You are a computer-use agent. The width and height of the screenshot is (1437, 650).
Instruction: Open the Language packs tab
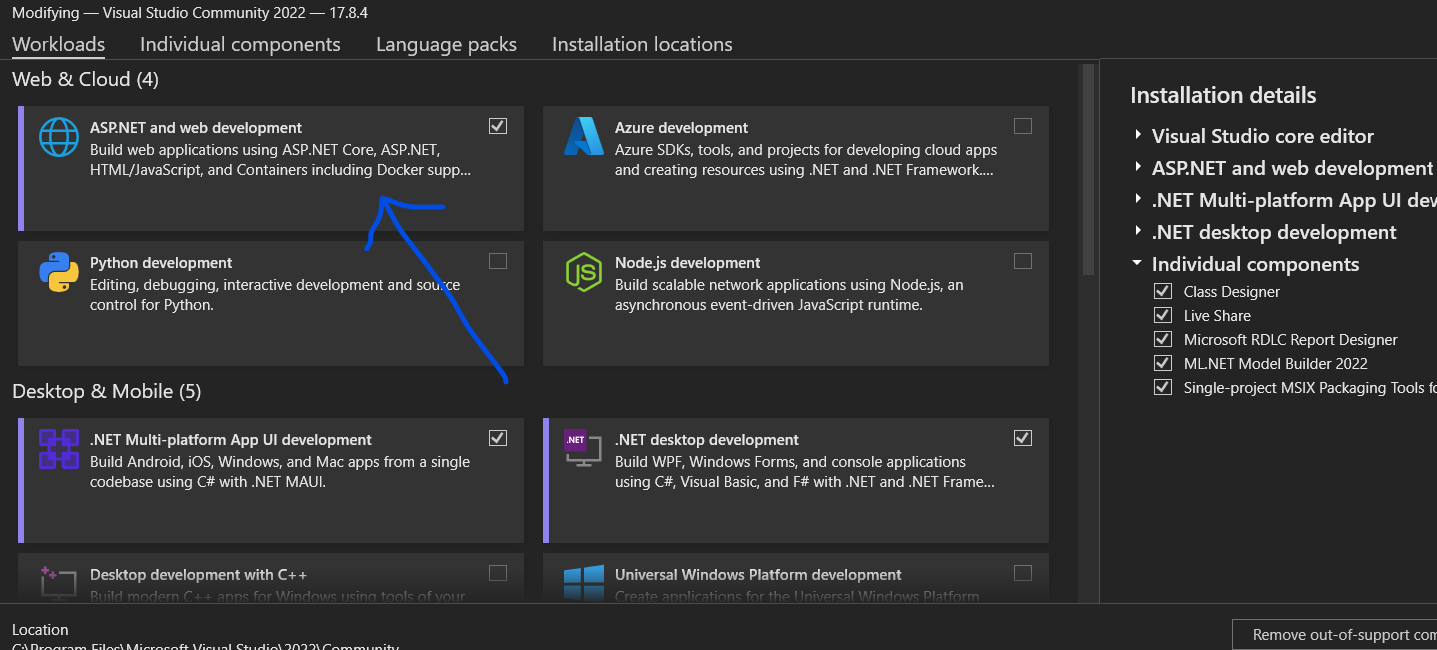point(446,44)
